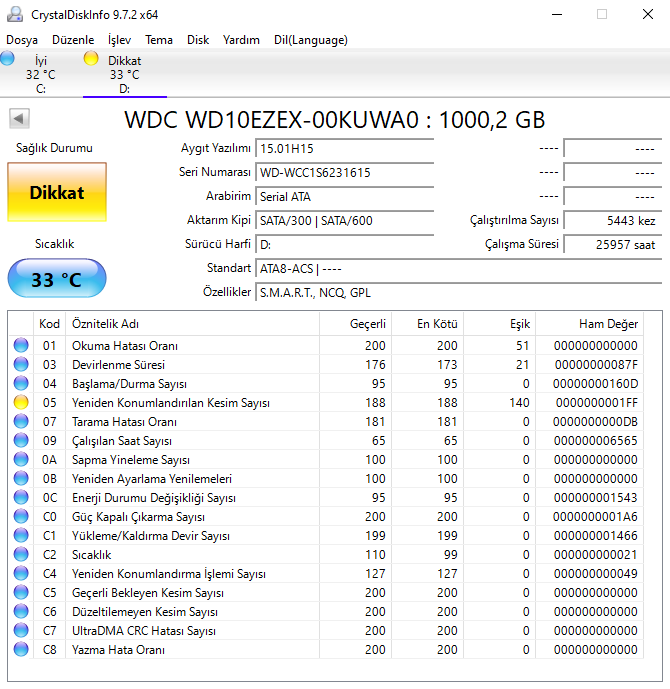Click status orb of Güç Kapalı Çıkarma Sayısı
Viewport: 670px width, 689px height.
tap(21, 516)
